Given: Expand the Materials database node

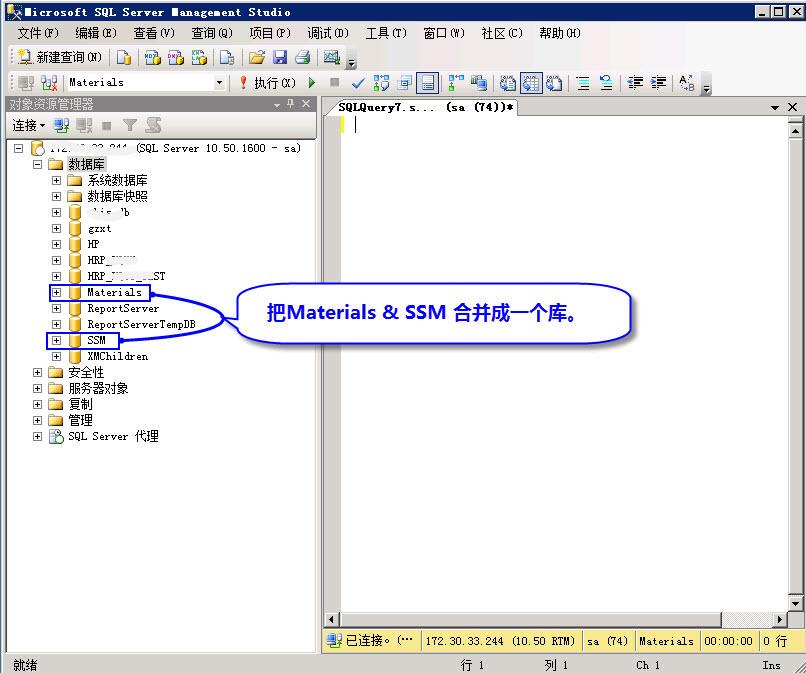Looking at the screenshot, I should click(56, 293).
